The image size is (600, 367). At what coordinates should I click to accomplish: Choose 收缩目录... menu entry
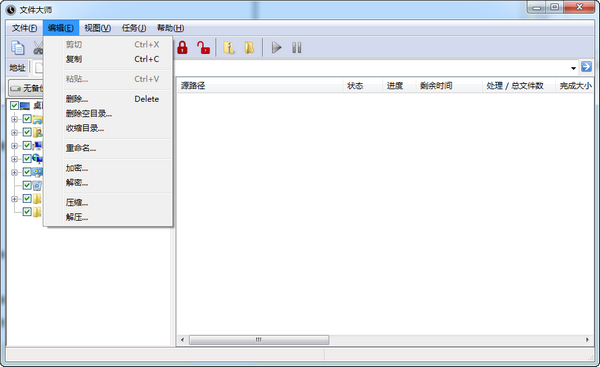pyautogui.click(x=108, y=128)
